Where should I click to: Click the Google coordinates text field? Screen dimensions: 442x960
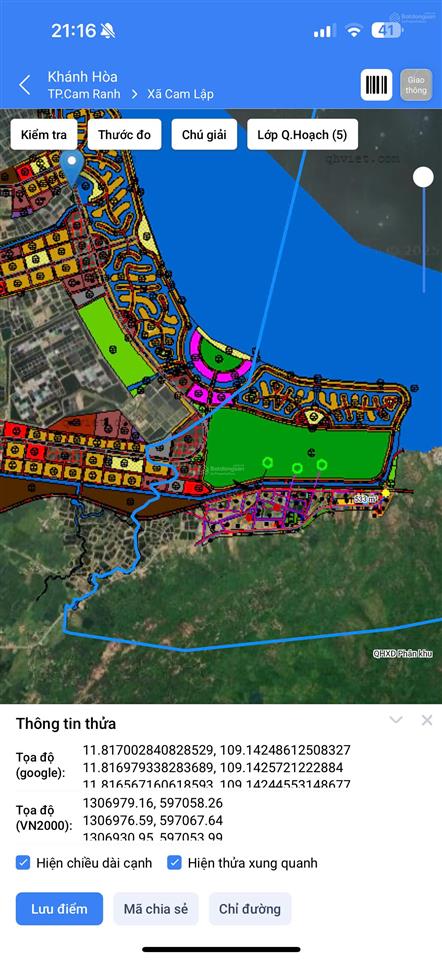[x=217, y=766]
